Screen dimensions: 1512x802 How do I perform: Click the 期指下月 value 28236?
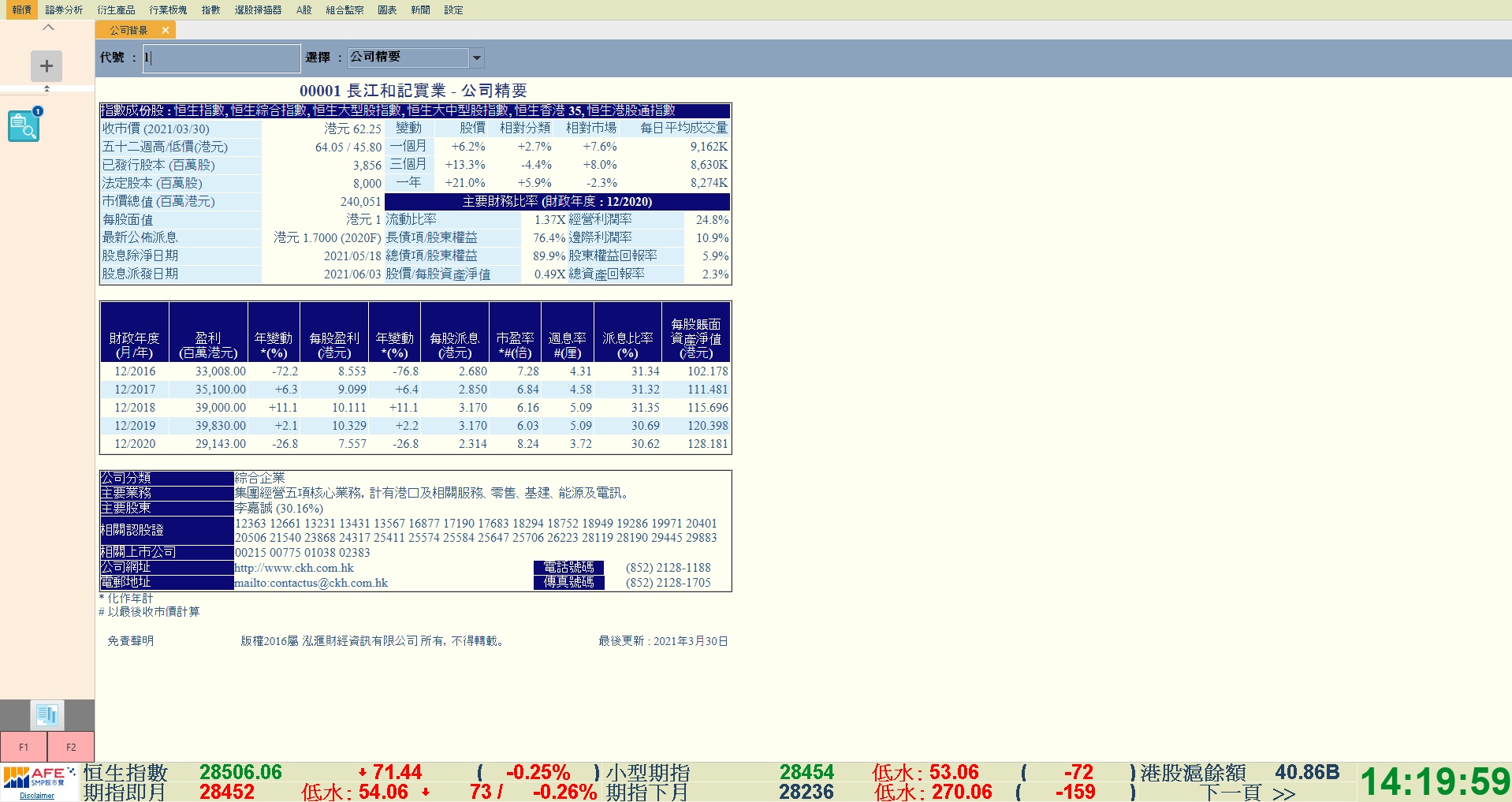pyautogui.click(x=806, y=792)
